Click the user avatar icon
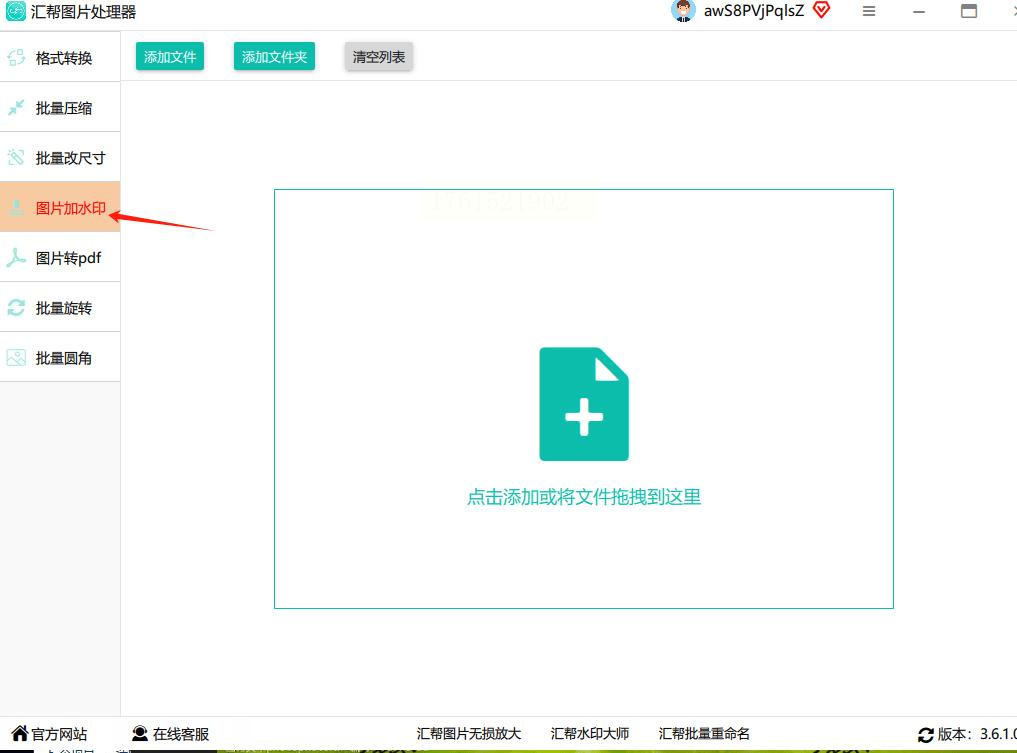This screenshot has height=753, width=1017. click(683, 11)
